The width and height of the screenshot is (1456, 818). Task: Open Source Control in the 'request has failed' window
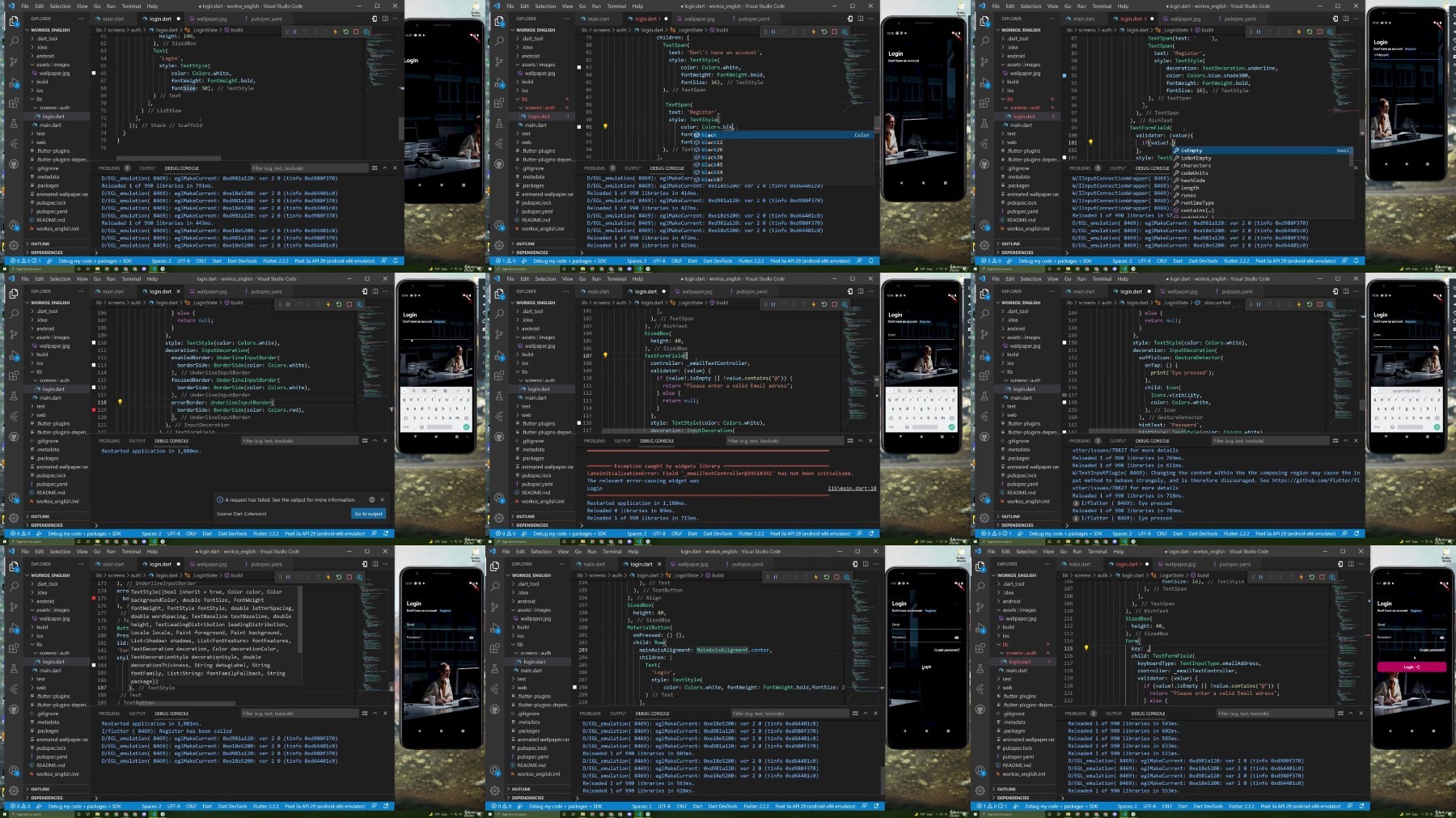click(14, 334)
